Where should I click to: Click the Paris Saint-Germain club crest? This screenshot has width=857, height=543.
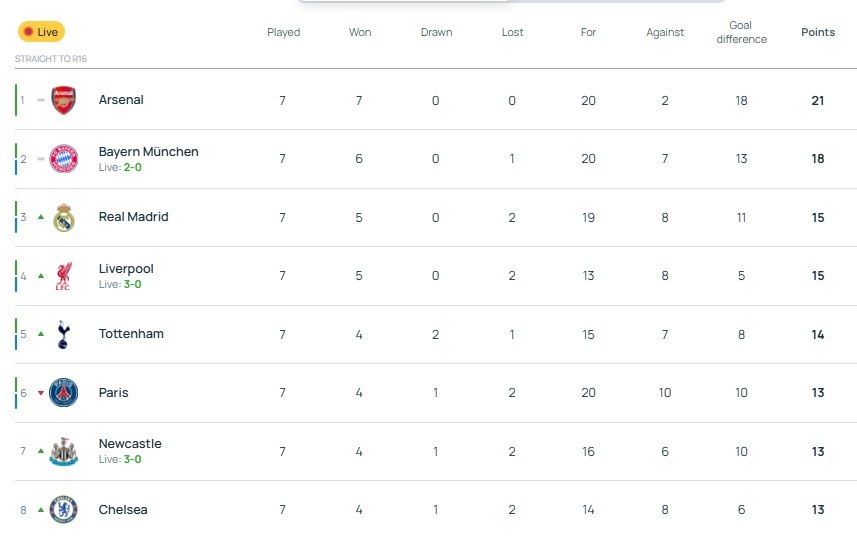pyautogui.click(x=63, y=393)
